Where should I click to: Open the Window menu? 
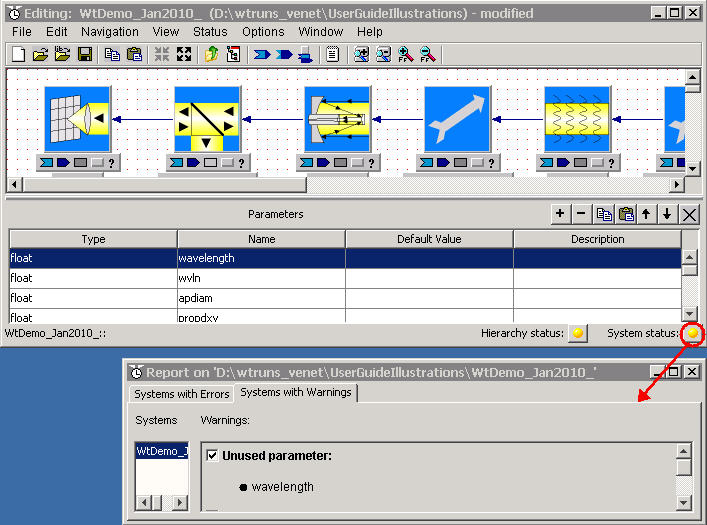321,32
